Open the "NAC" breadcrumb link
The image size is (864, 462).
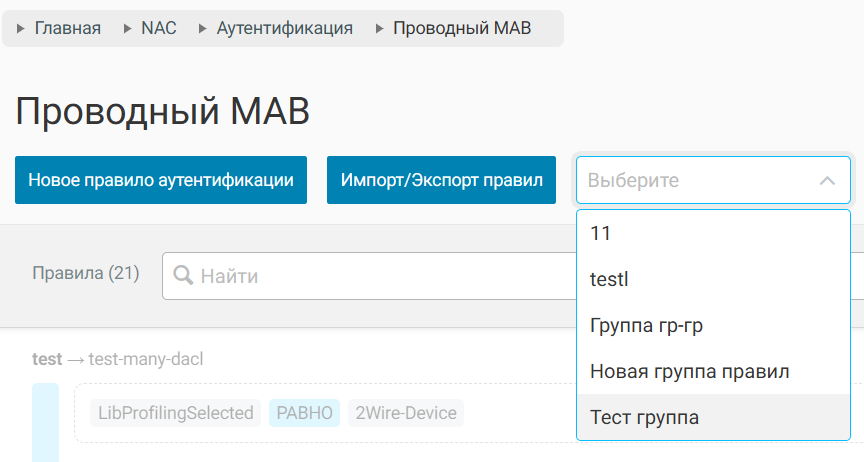tap(158, 28)
